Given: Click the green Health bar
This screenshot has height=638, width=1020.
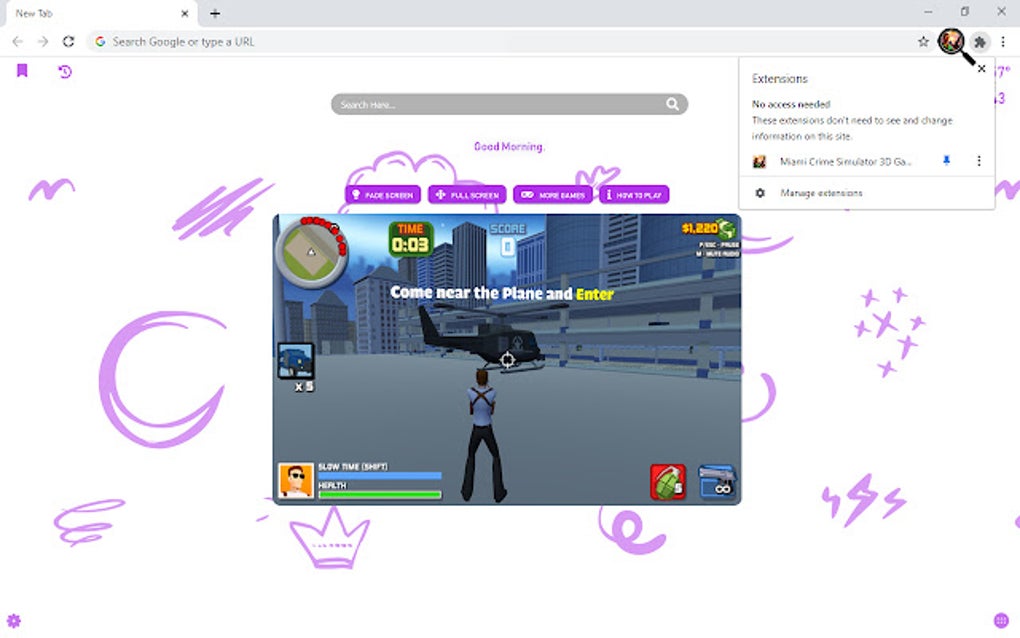Looking at the screenshot, I should pos(380,495).
